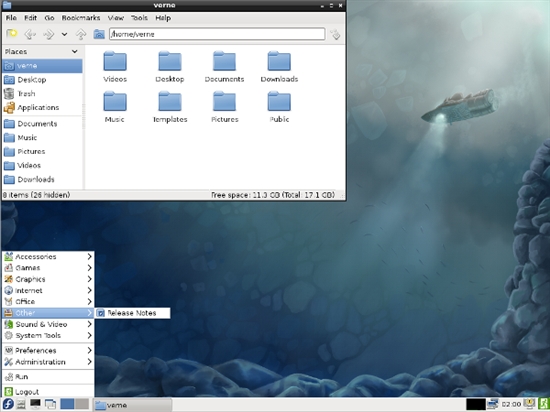550x412 pixels.
Task: Switch to the second workspace in pager
Action: click(82, 404)
